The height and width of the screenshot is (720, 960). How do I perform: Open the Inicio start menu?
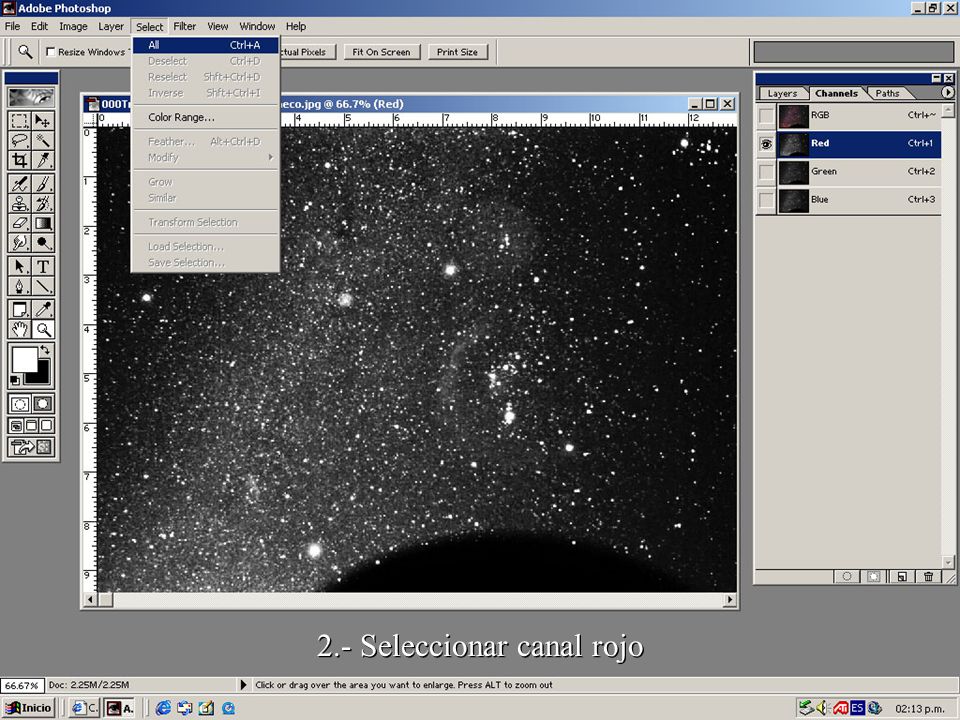click(28, 708)
